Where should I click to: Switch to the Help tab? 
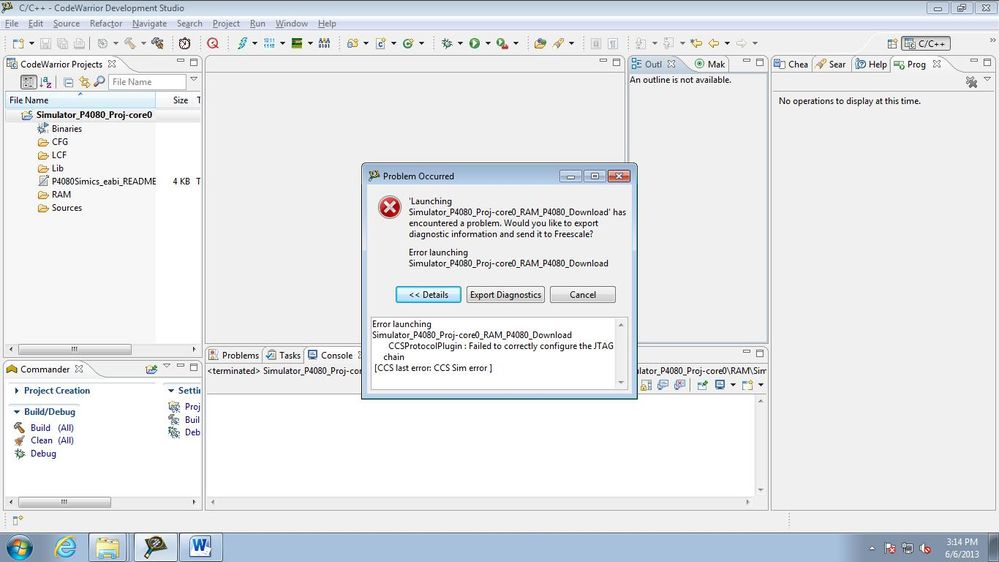pyautogui.click(x=871, y=64)
